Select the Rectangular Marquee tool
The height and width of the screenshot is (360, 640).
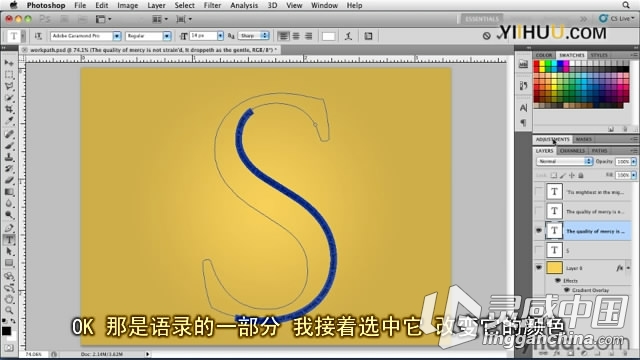coord(9,75)
